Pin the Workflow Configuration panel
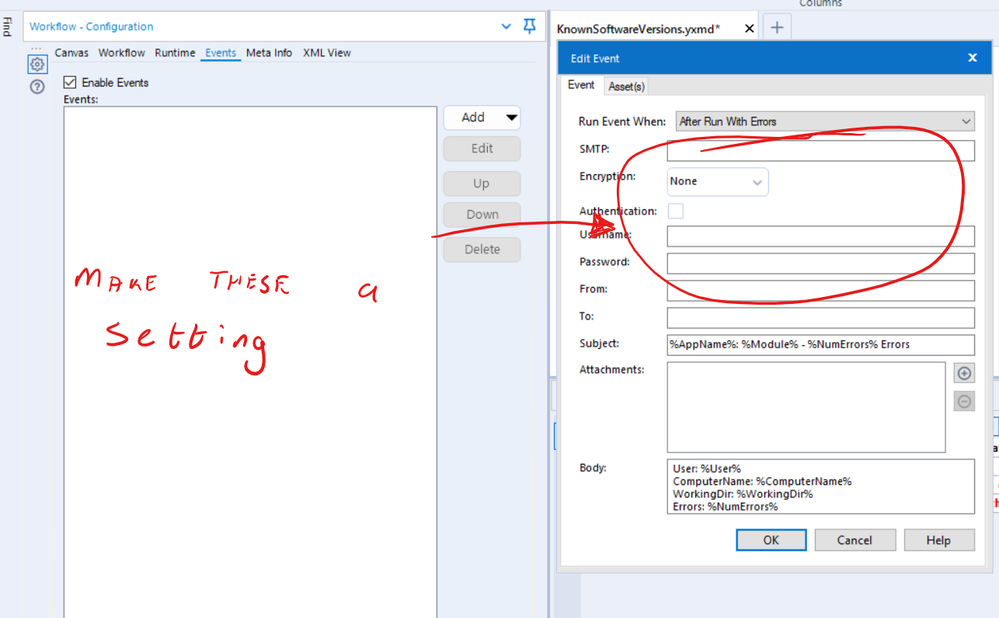 click(529, 26)
